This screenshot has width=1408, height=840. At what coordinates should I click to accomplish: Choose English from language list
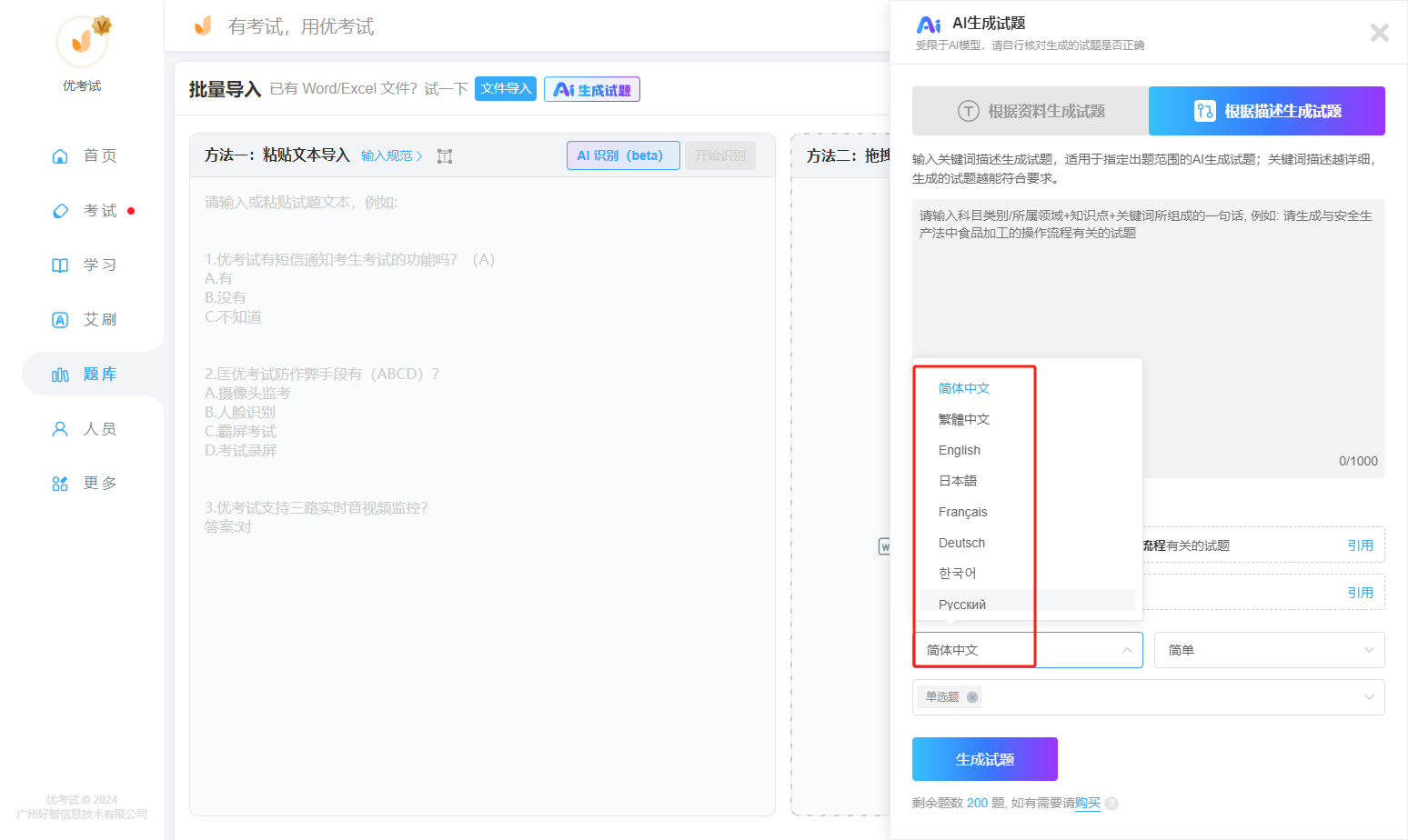[x=1028, y=450]
